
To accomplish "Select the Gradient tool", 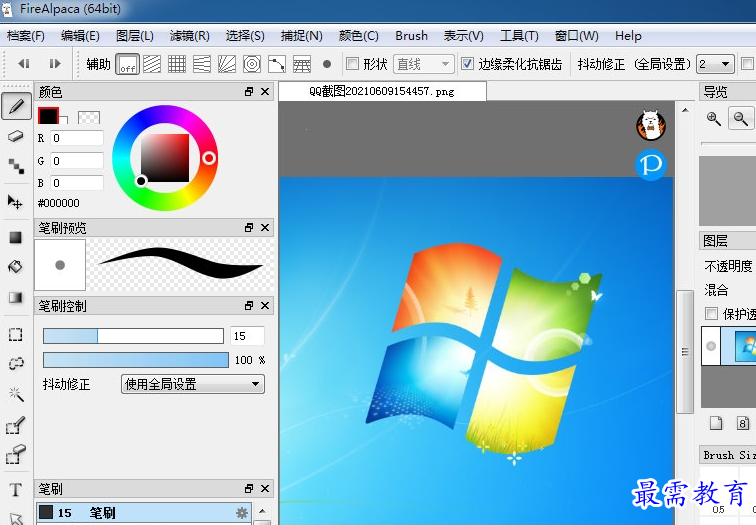I will (15, 297).
